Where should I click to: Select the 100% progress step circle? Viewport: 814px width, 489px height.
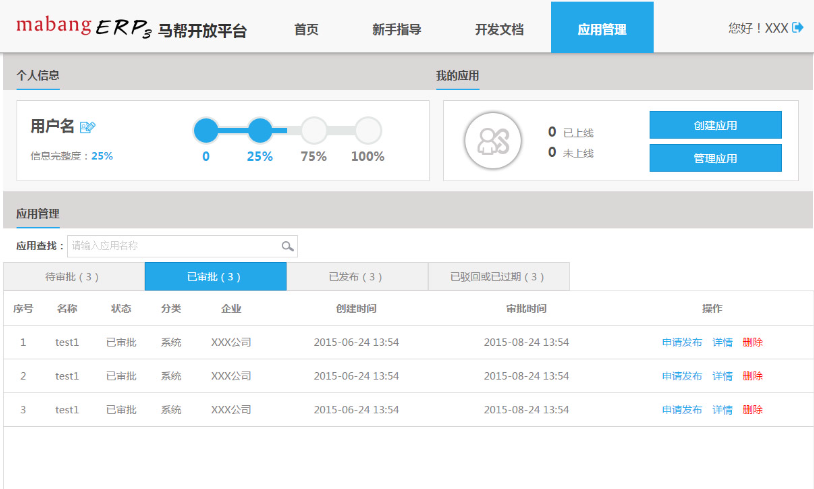pos(368,130)
